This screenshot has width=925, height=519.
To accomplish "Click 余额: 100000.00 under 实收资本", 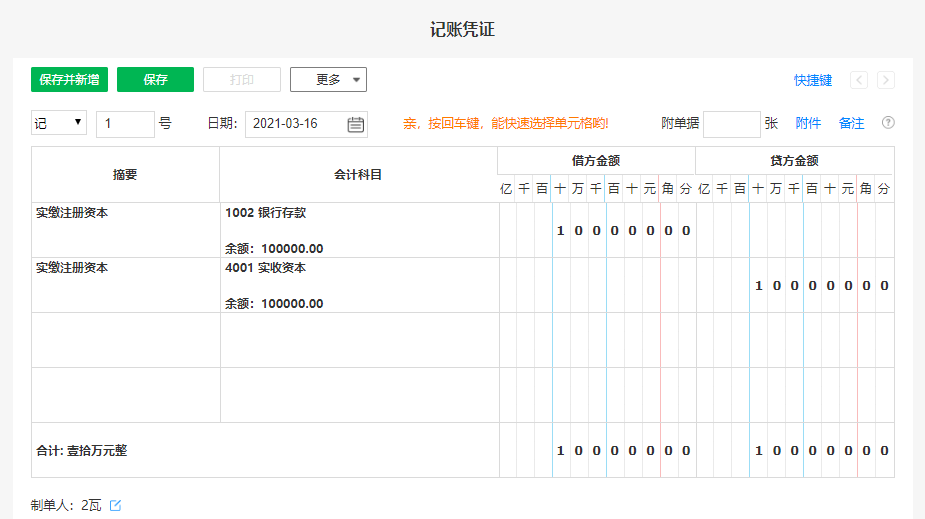I will [x=274, y=304].
